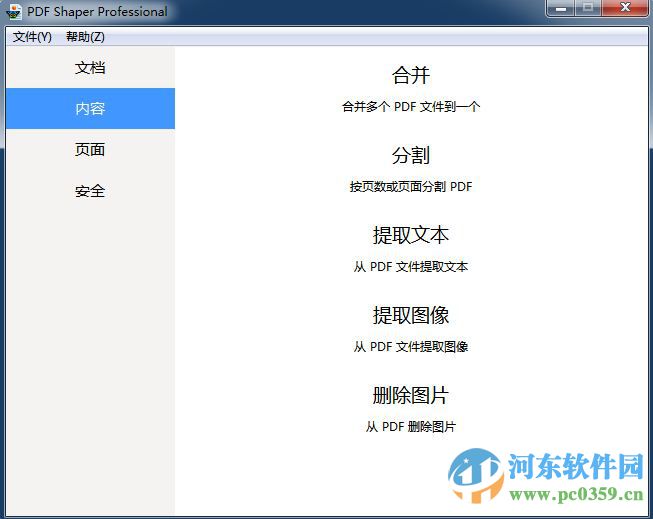Click the description 从 PDF 文件提取图像
This screenshot has width=653, height=519.
pyautogui.click(x=411, y=346)
